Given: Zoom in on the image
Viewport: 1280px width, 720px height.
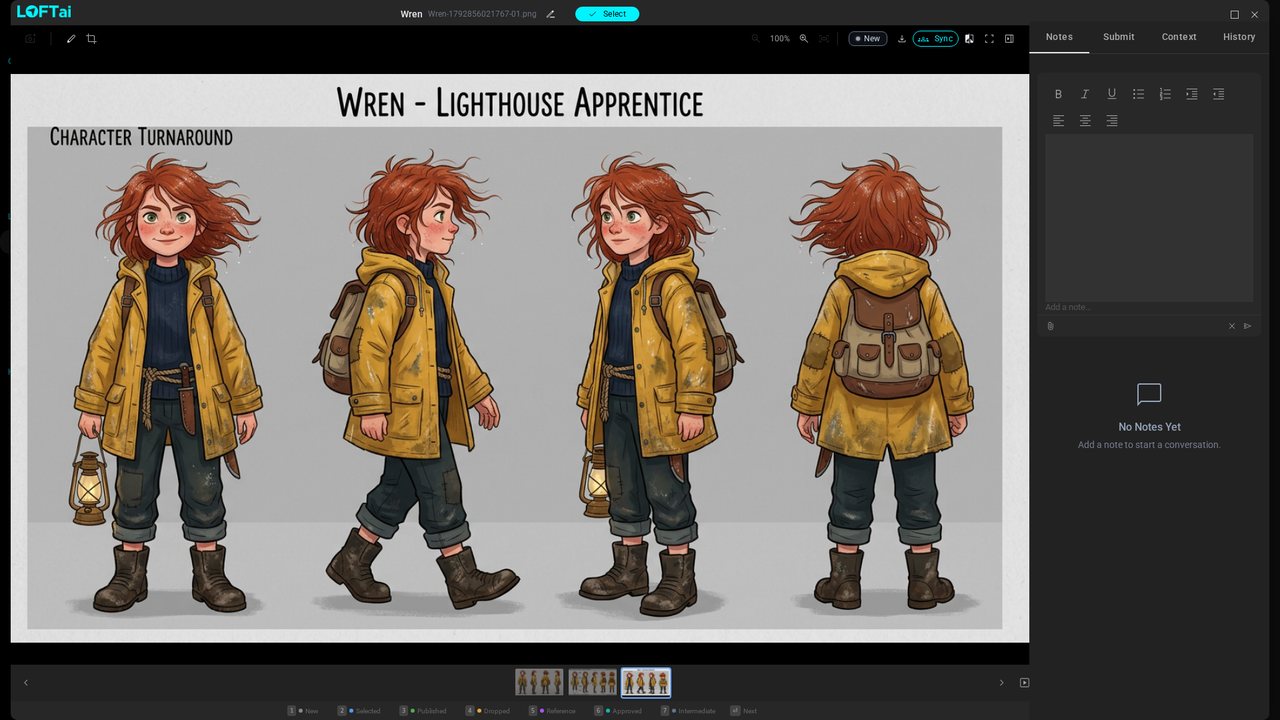Looking at the screenshot, I should click(x=803, y=39).
